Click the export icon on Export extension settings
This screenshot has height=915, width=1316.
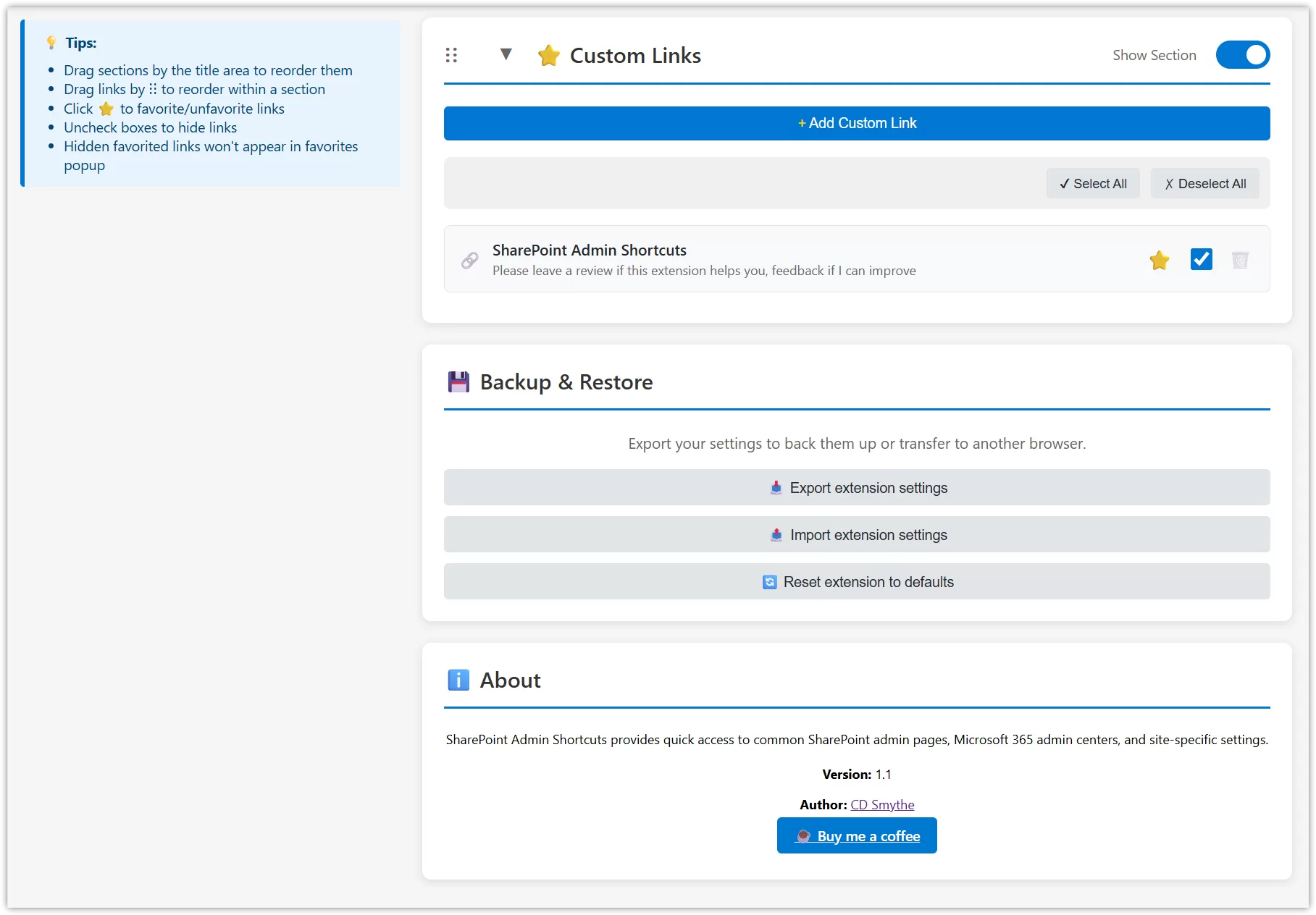click(776, 487)
